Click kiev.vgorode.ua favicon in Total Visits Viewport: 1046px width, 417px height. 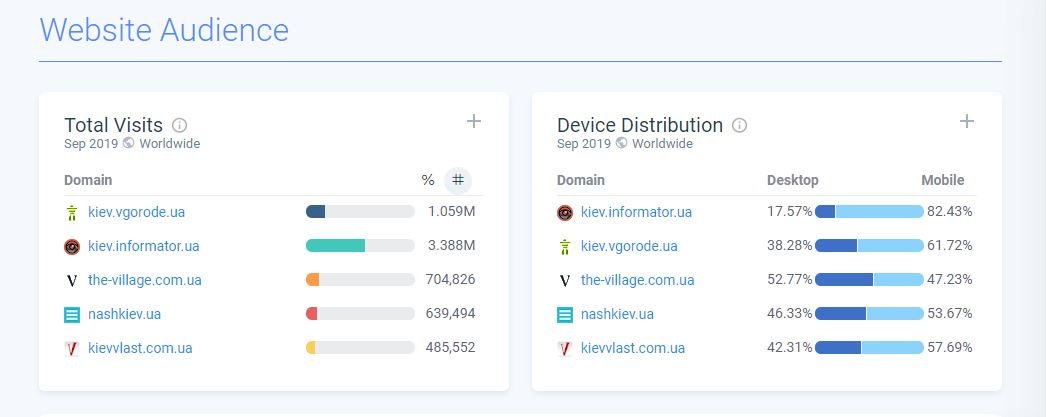click(x=72, y=213)
